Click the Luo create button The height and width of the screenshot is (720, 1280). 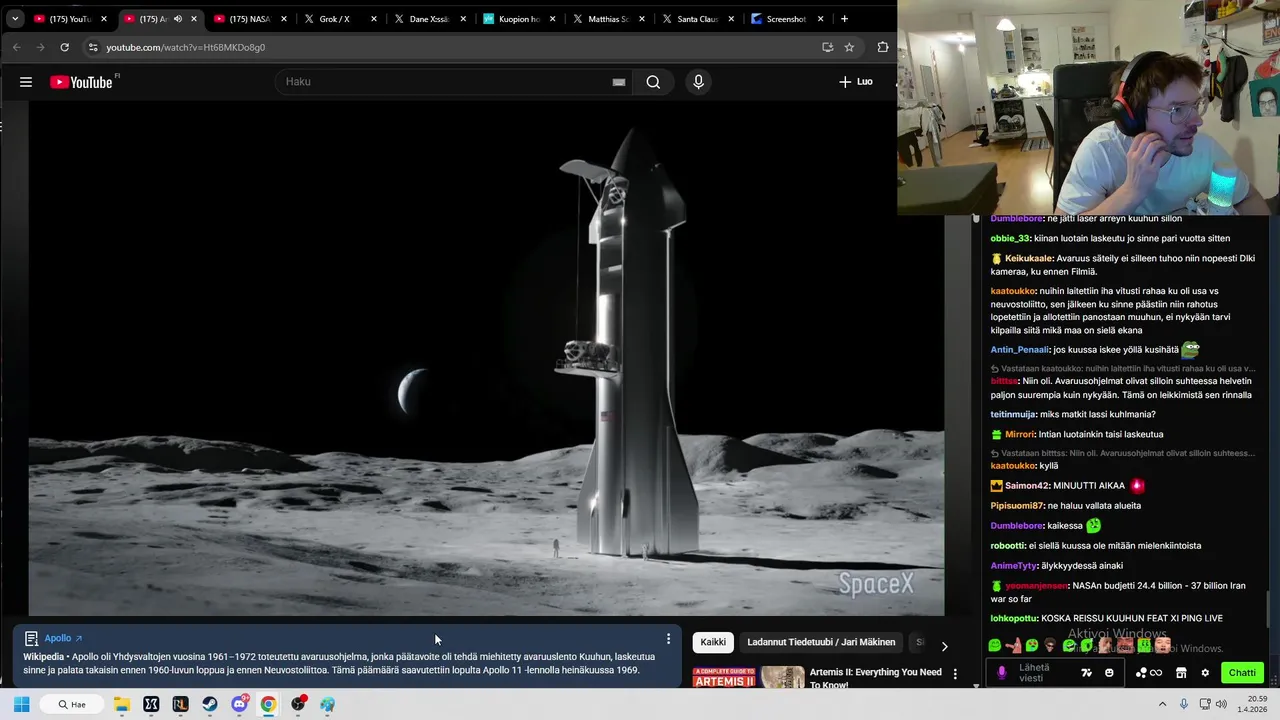click(x=856, y=82)
